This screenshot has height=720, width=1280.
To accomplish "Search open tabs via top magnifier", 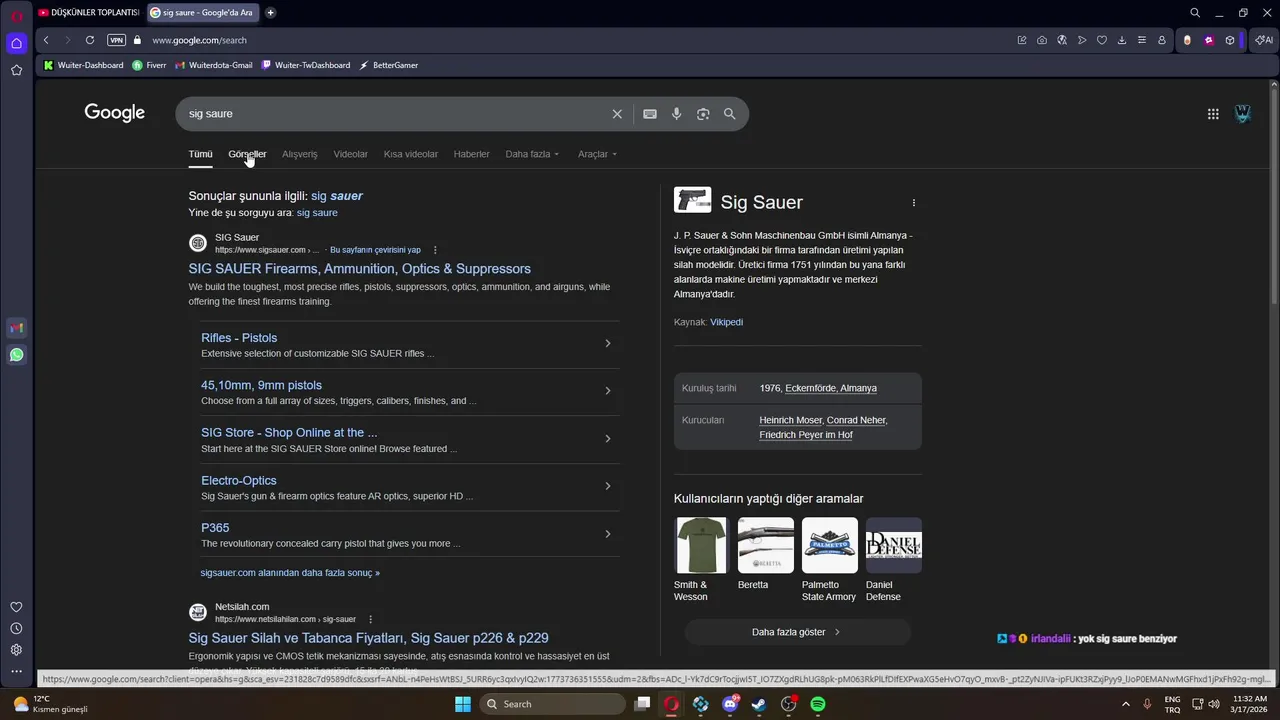I will tap(1195, 13).
